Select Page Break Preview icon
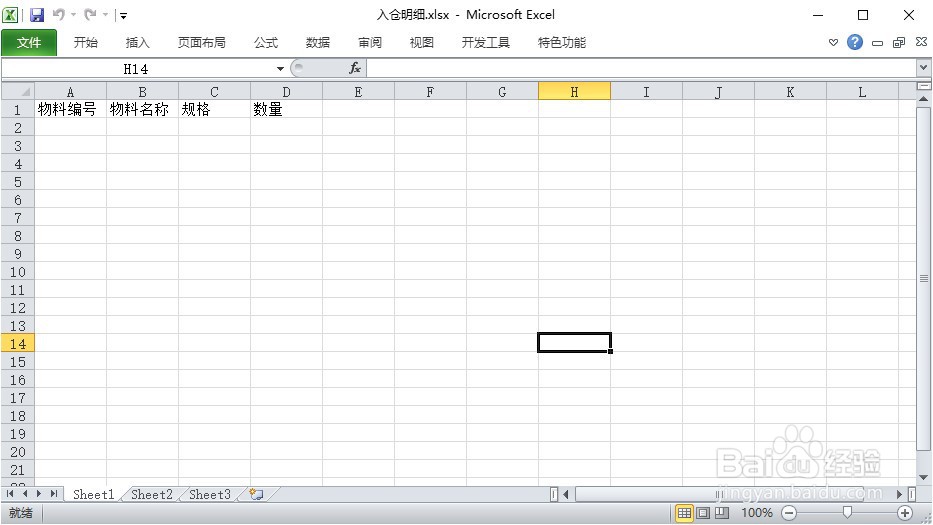933x525 pixels. [x=722, y=512]
